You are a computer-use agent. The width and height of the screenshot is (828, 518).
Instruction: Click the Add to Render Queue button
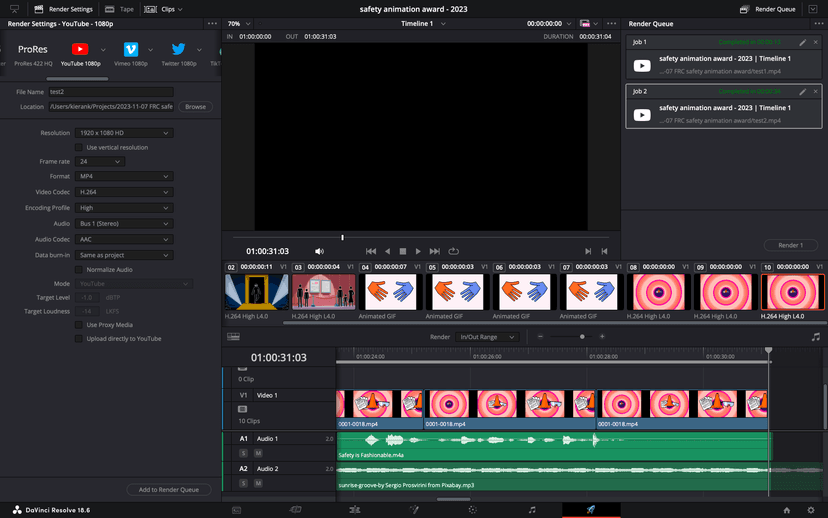[168, 489]
